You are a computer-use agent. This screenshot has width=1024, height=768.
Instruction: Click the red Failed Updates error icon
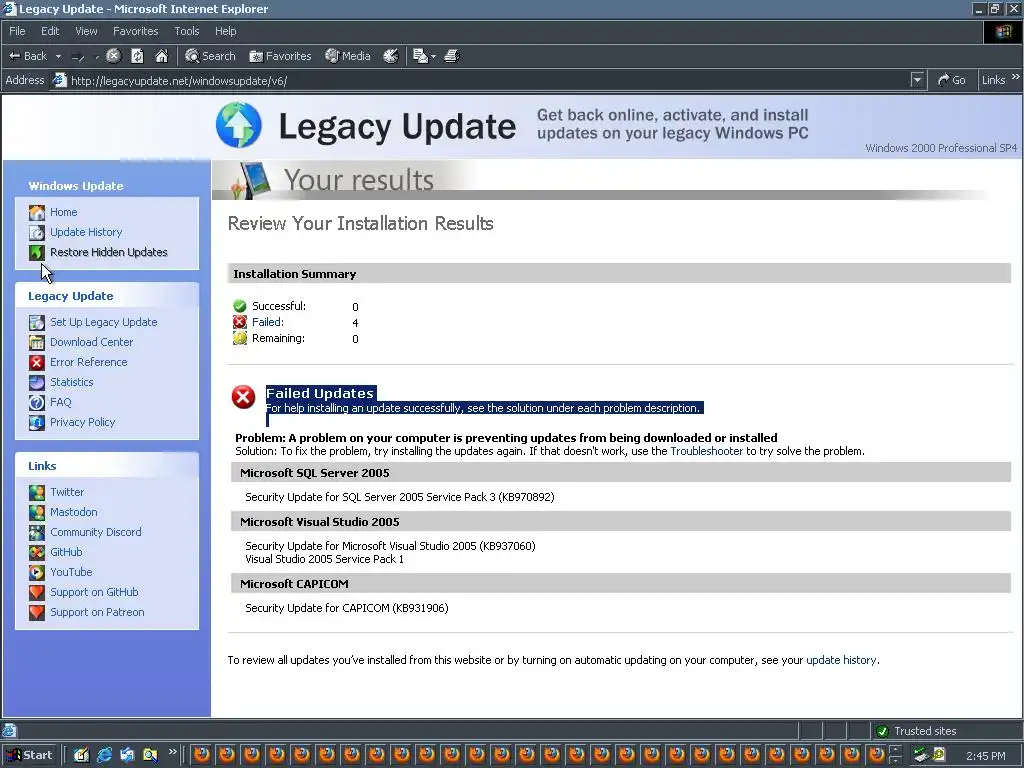pos(243,396)
